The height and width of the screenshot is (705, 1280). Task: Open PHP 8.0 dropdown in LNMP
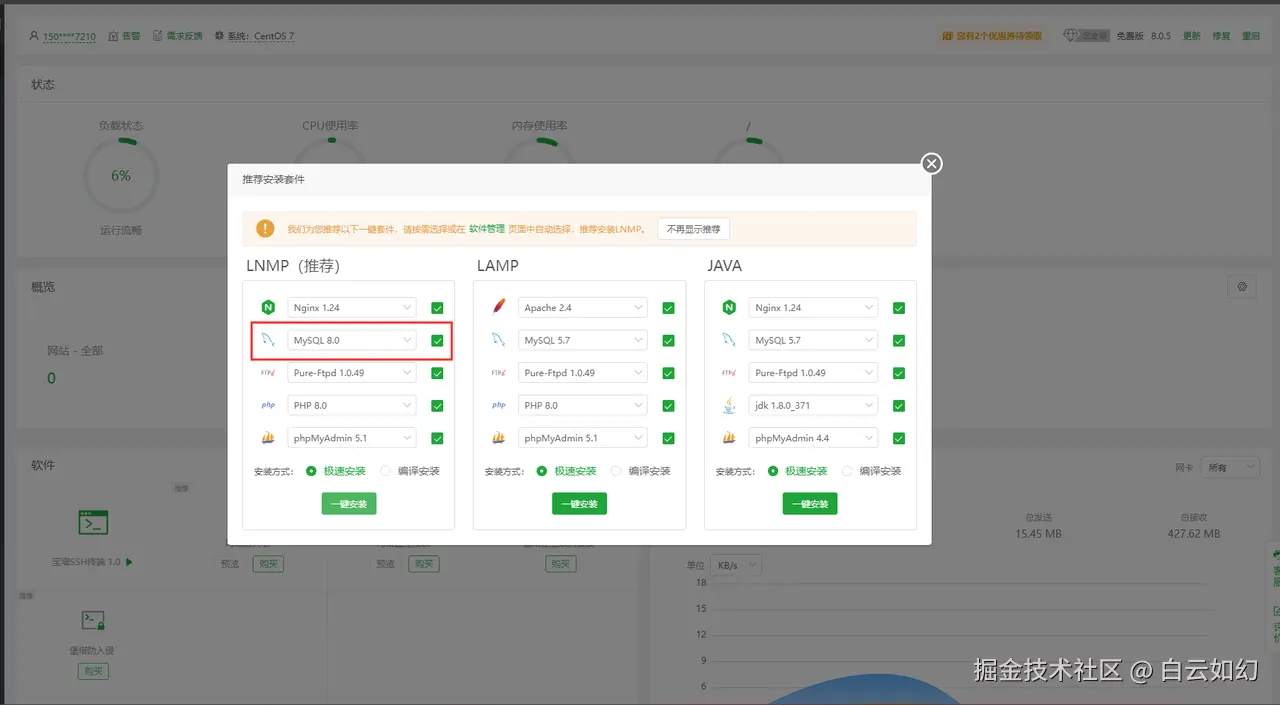pyautogui.click(x=352, y=405)
